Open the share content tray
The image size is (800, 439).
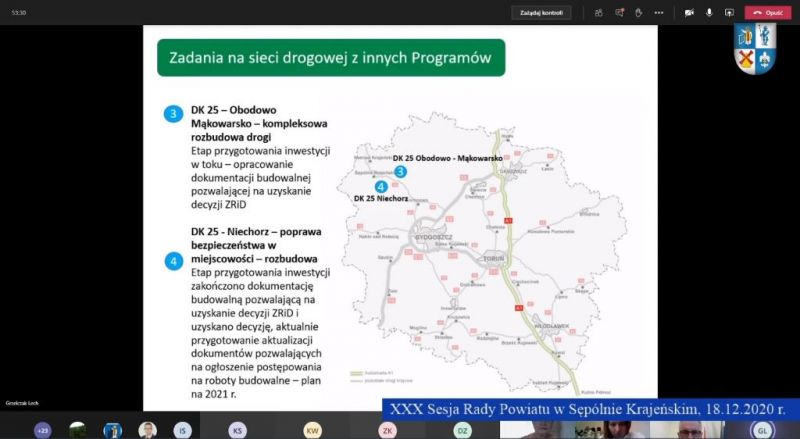pyautogui.click(x=729, y=13)
